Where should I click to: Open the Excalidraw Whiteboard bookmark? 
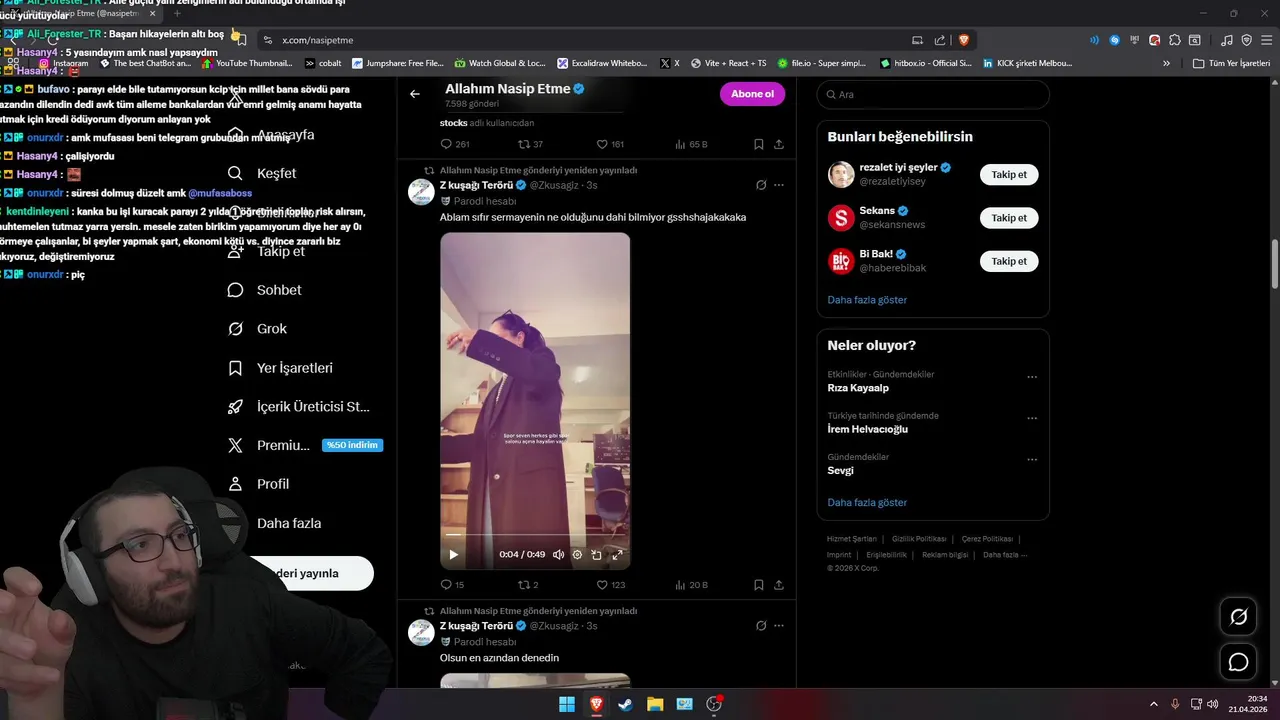click(602, 63)
